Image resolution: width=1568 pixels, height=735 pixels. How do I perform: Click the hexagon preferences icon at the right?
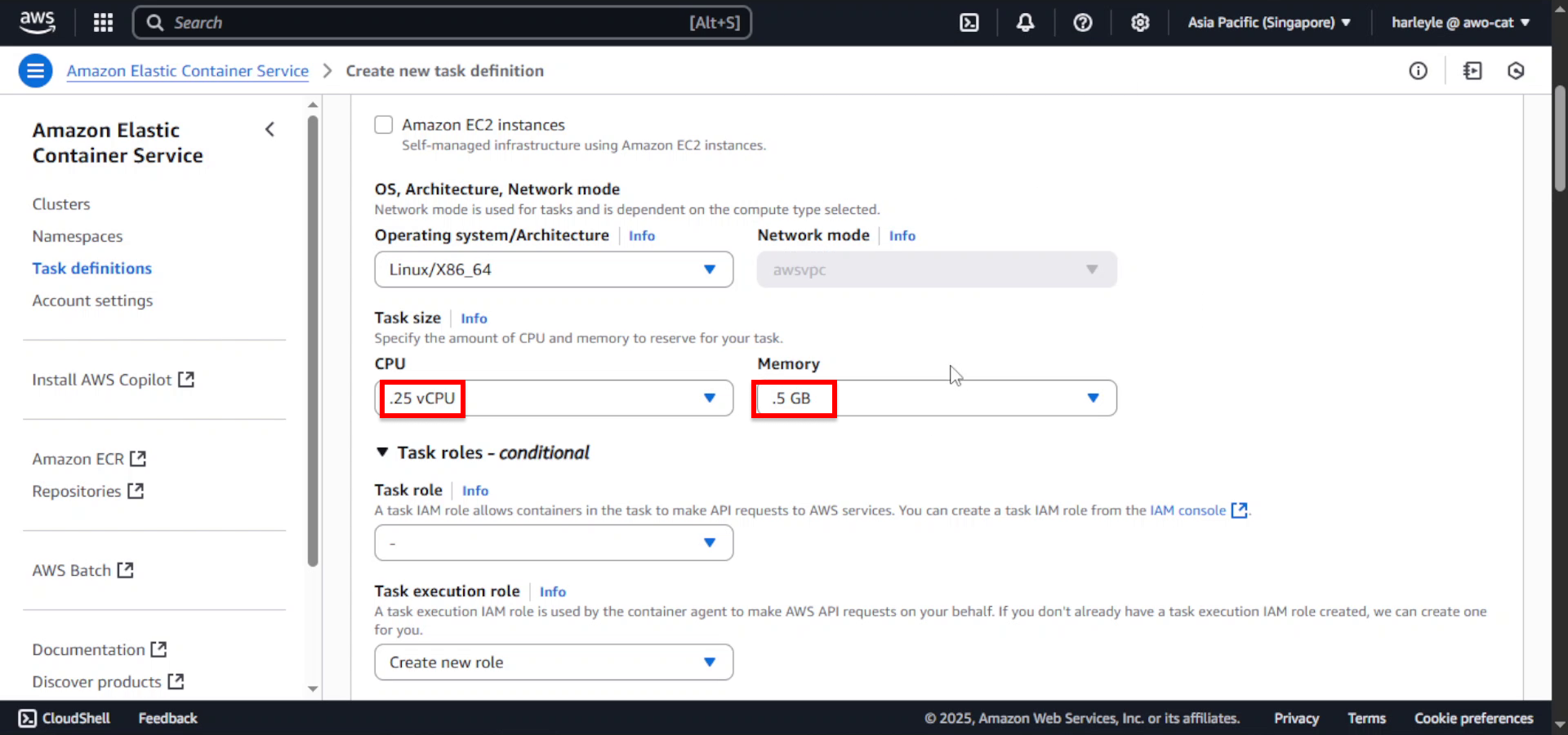(x=1516, y=71)
